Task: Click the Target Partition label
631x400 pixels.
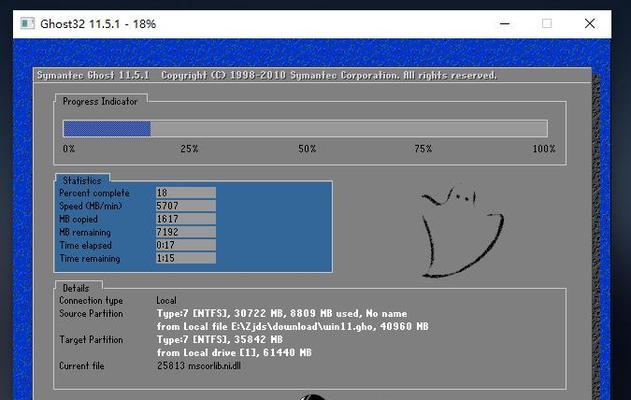Action: coord(91,340)
